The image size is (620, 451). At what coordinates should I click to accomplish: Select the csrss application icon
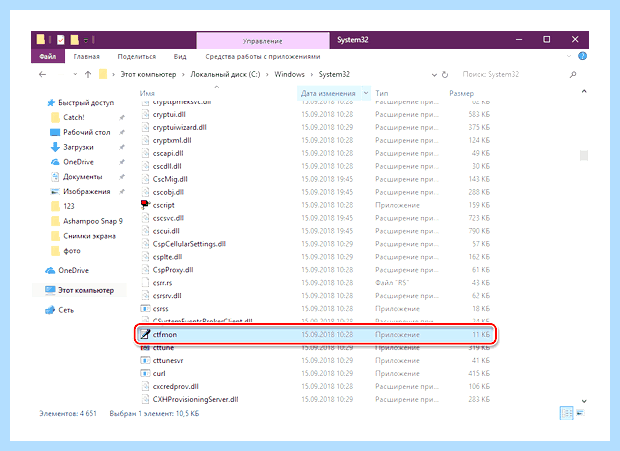pyautogui.click(x=146, y=308)
